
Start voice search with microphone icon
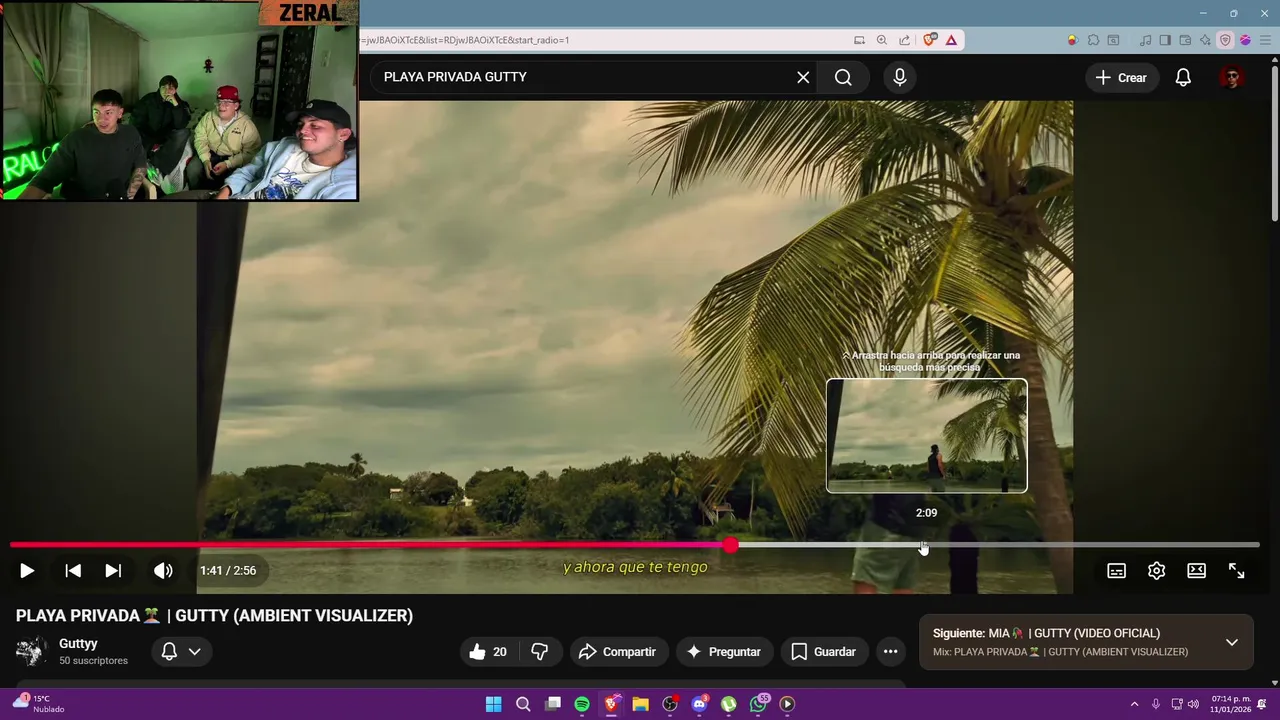(x=900, y=77)
